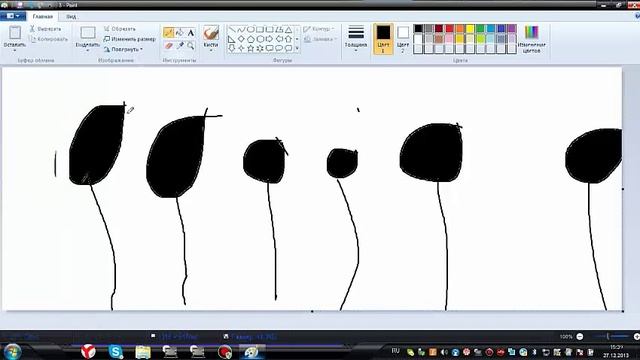Open the Brushes (Кисти) dropdown arrow
Screen dimensions: 640x360
[211, 50]
